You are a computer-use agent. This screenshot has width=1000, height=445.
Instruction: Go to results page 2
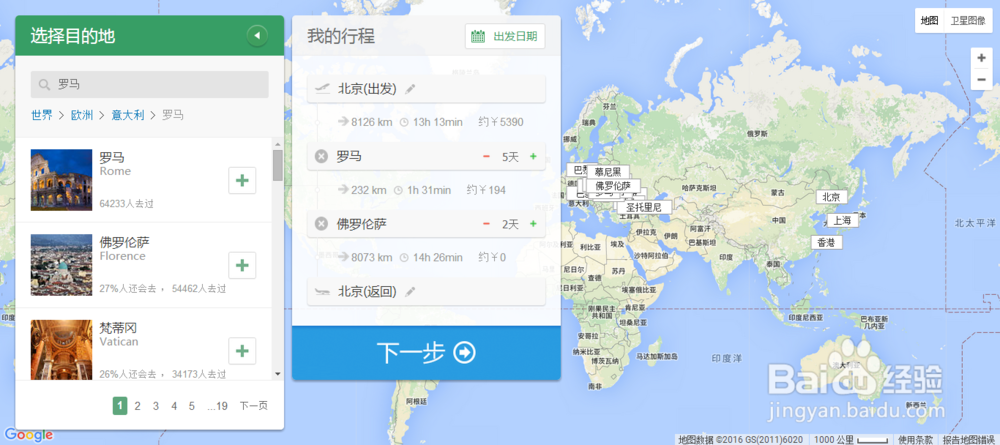[138, 405]
